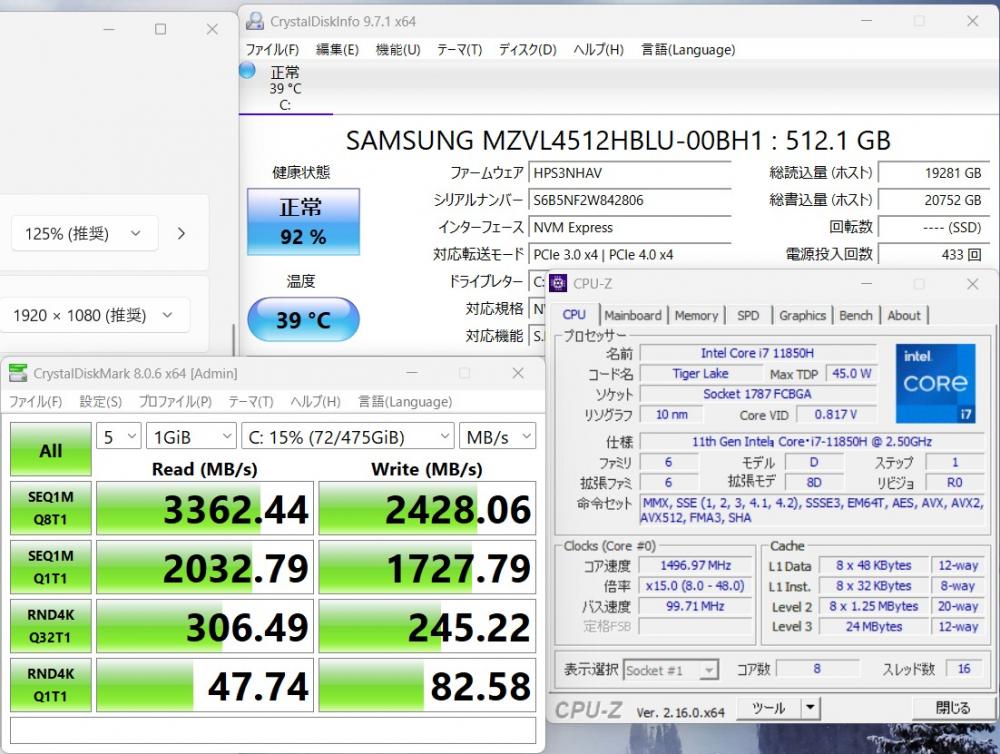Click the PCIe 3.0 x4 | PCIe 4.0 x4 field
The width and height of the screenshot is (1000, 754).
click(x=630, y=255)
